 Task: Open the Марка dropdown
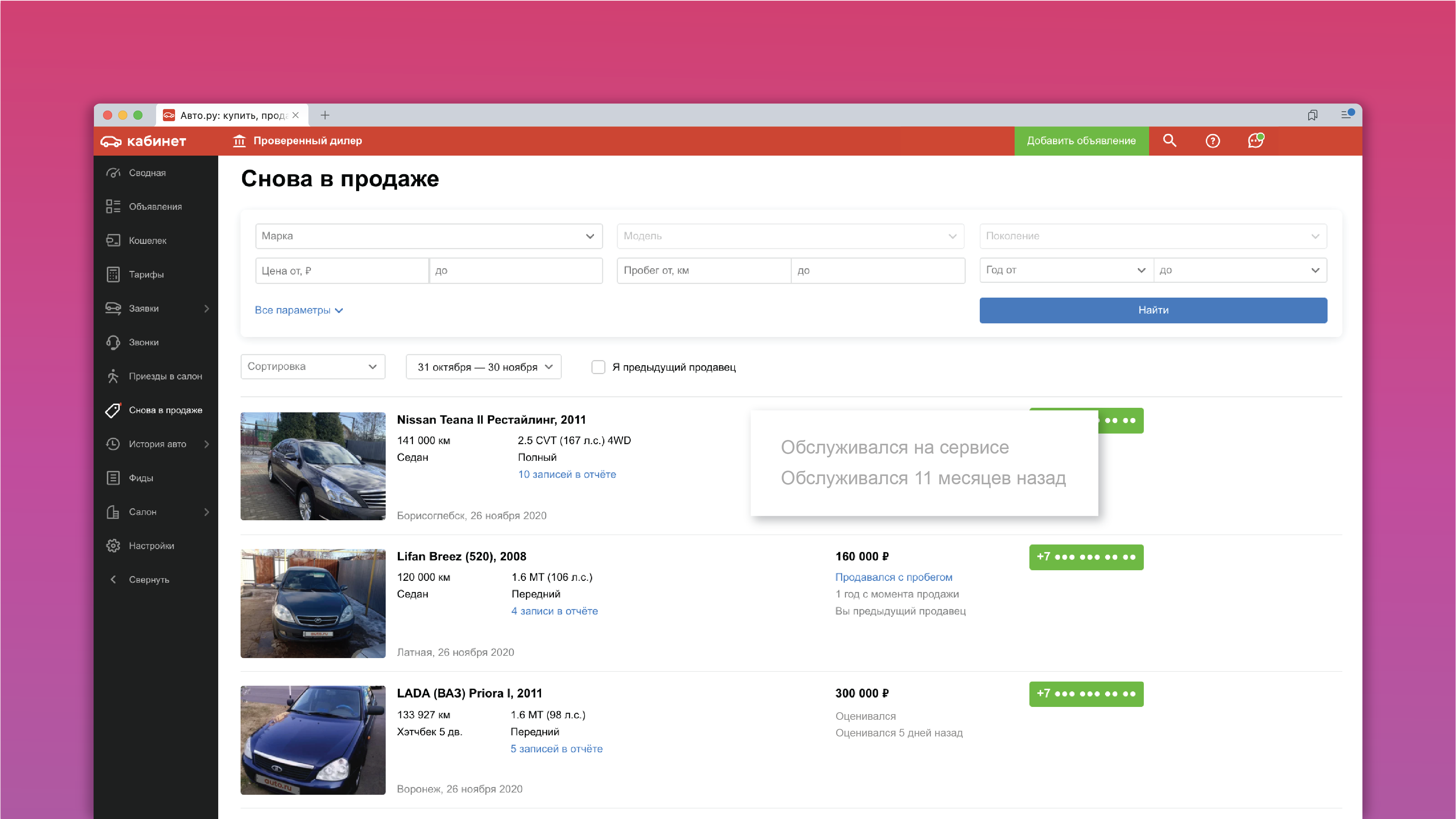[429, 236]
